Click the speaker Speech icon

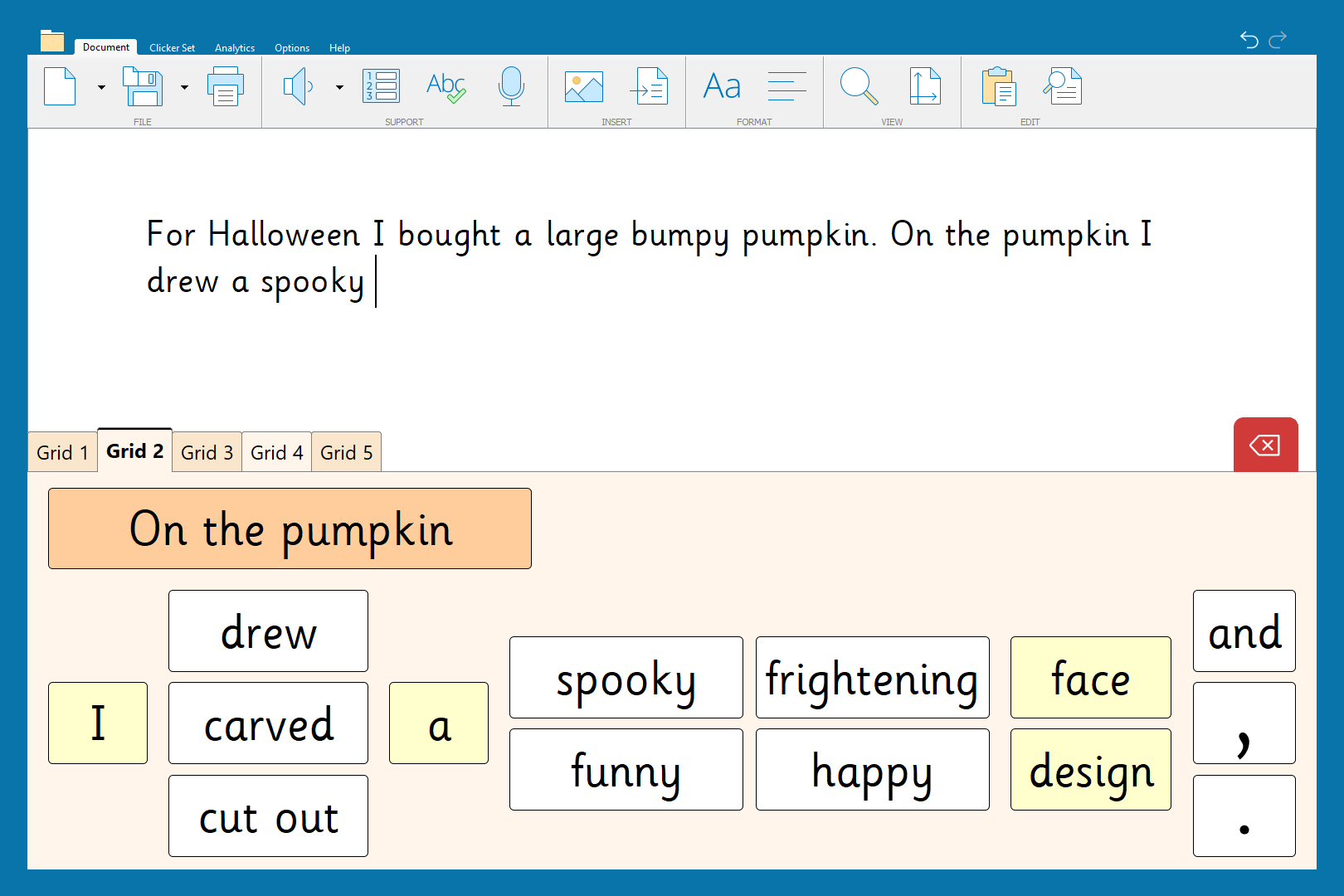click(298, 86)
